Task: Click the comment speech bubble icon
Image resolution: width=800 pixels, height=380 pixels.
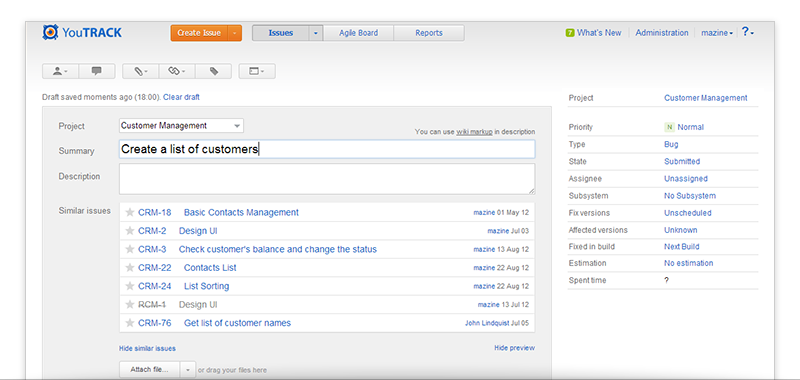Action: [x=96, y=71]
